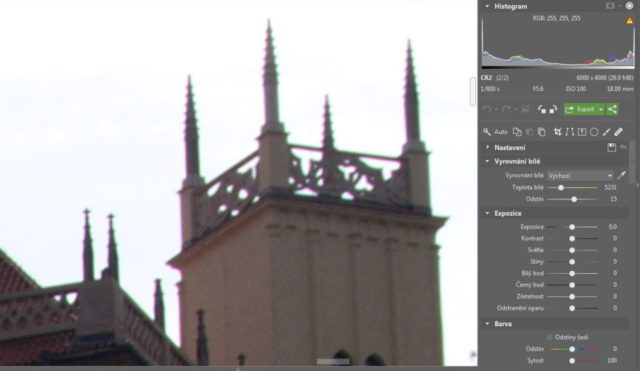Adjust the Barva Odstín hue slider
Viewport: 640px width, 371px height.
pos(572,349)
